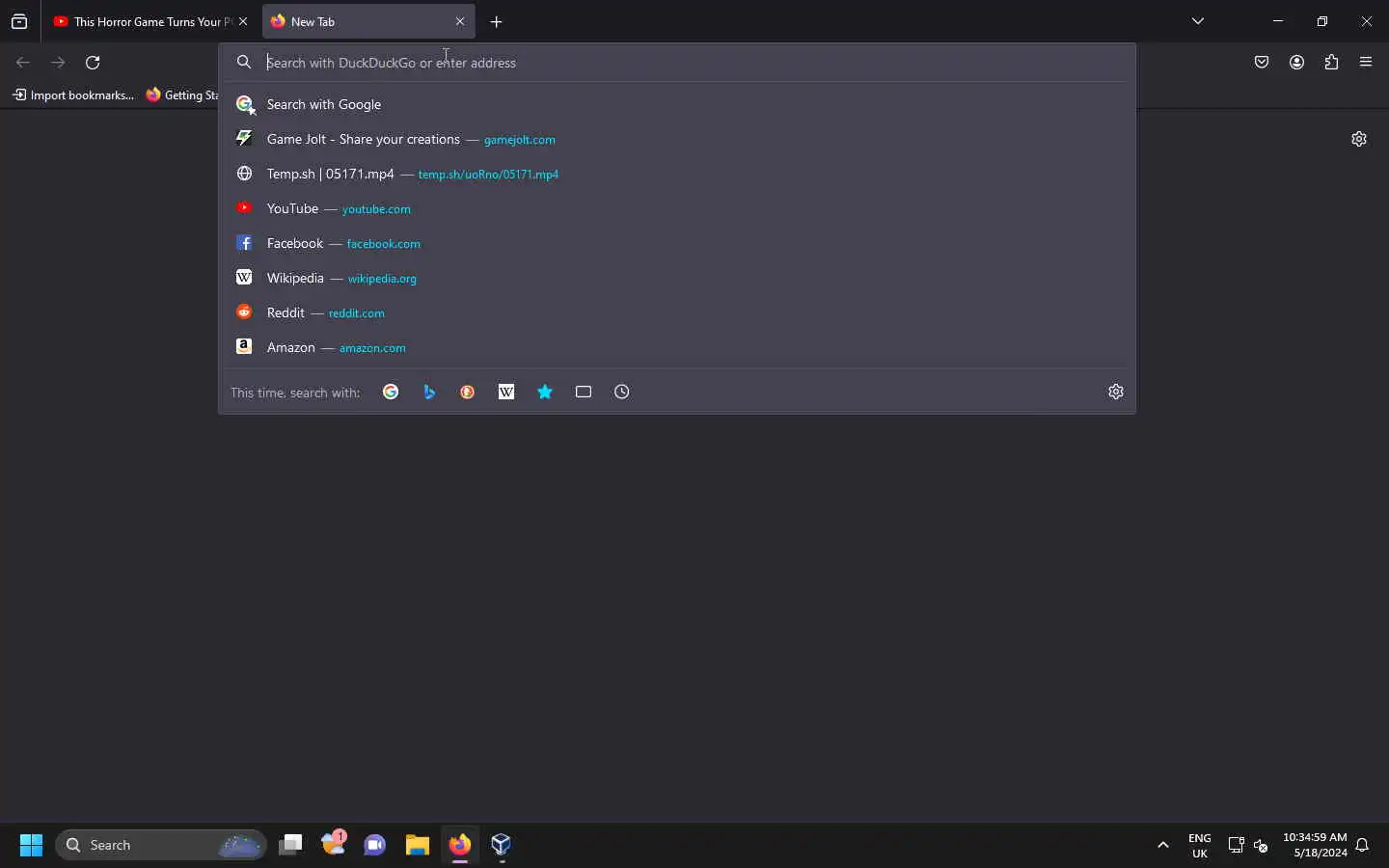Close the New Tab tab
Image resolution: width=1389 pixels, height=868 pixels.
tap(461, 21)
